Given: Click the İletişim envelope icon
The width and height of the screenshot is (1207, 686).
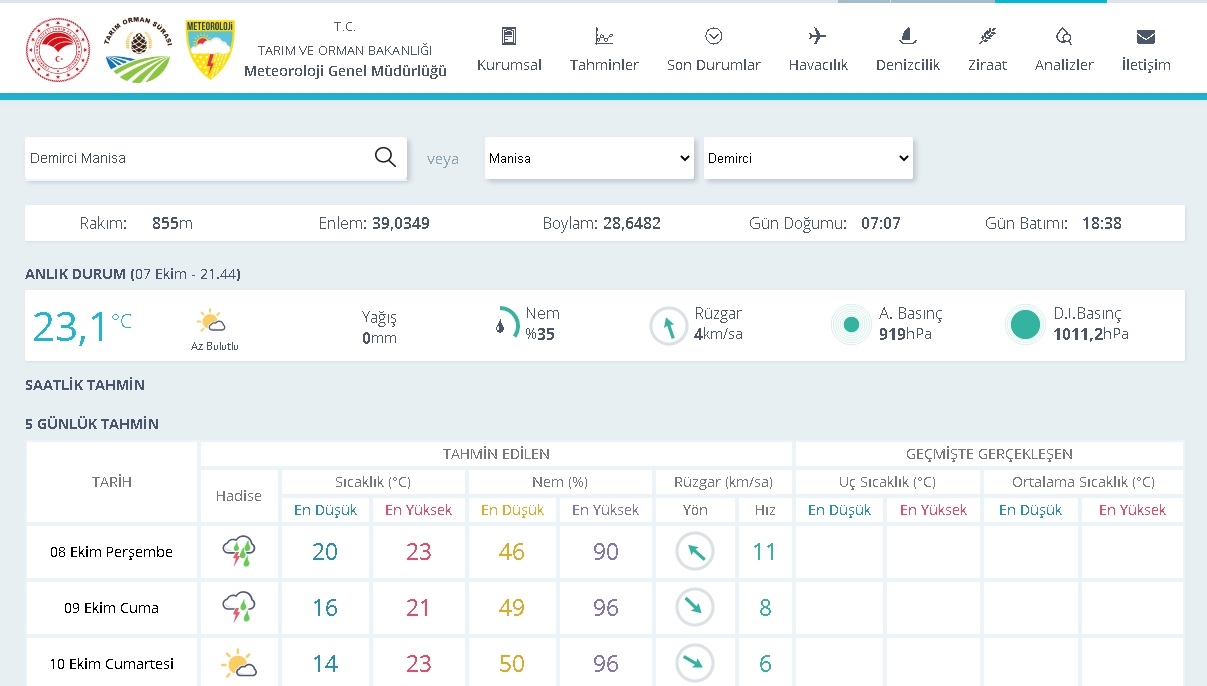Looking at the screenshot, I should (1145, 37).
